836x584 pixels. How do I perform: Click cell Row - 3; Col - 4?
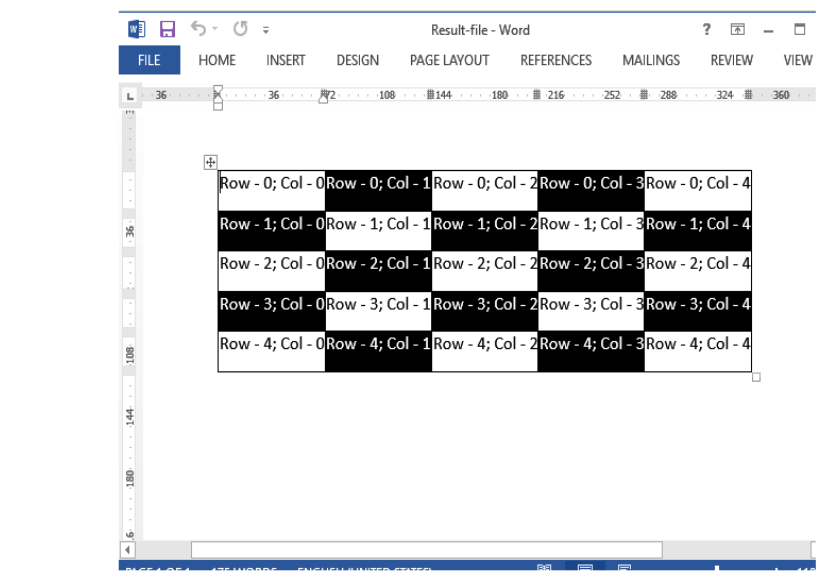point(698,311)
